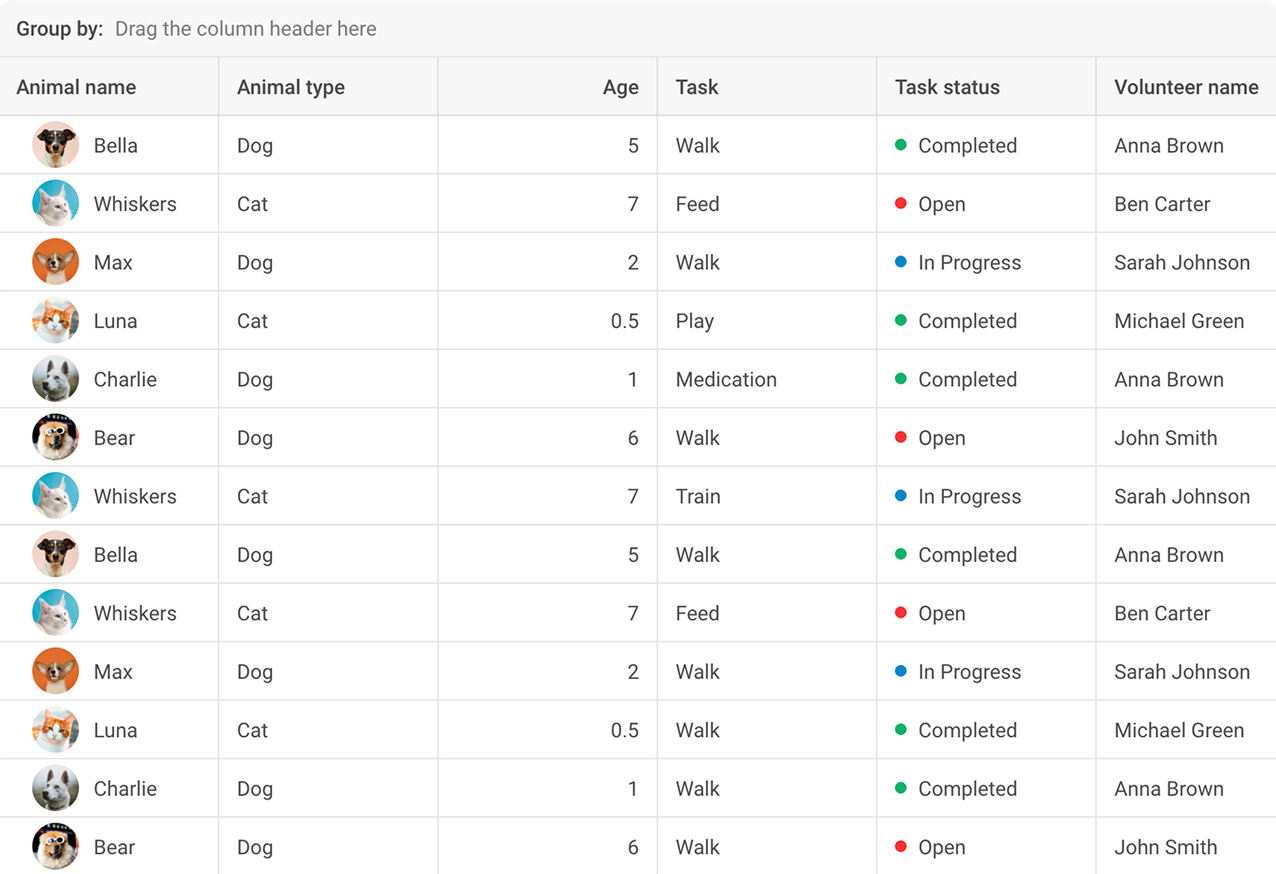The height and width of the screenshot is (874, 1276).
Task: Sort the Volunteer name column
Action: [x=1185, y=87]
